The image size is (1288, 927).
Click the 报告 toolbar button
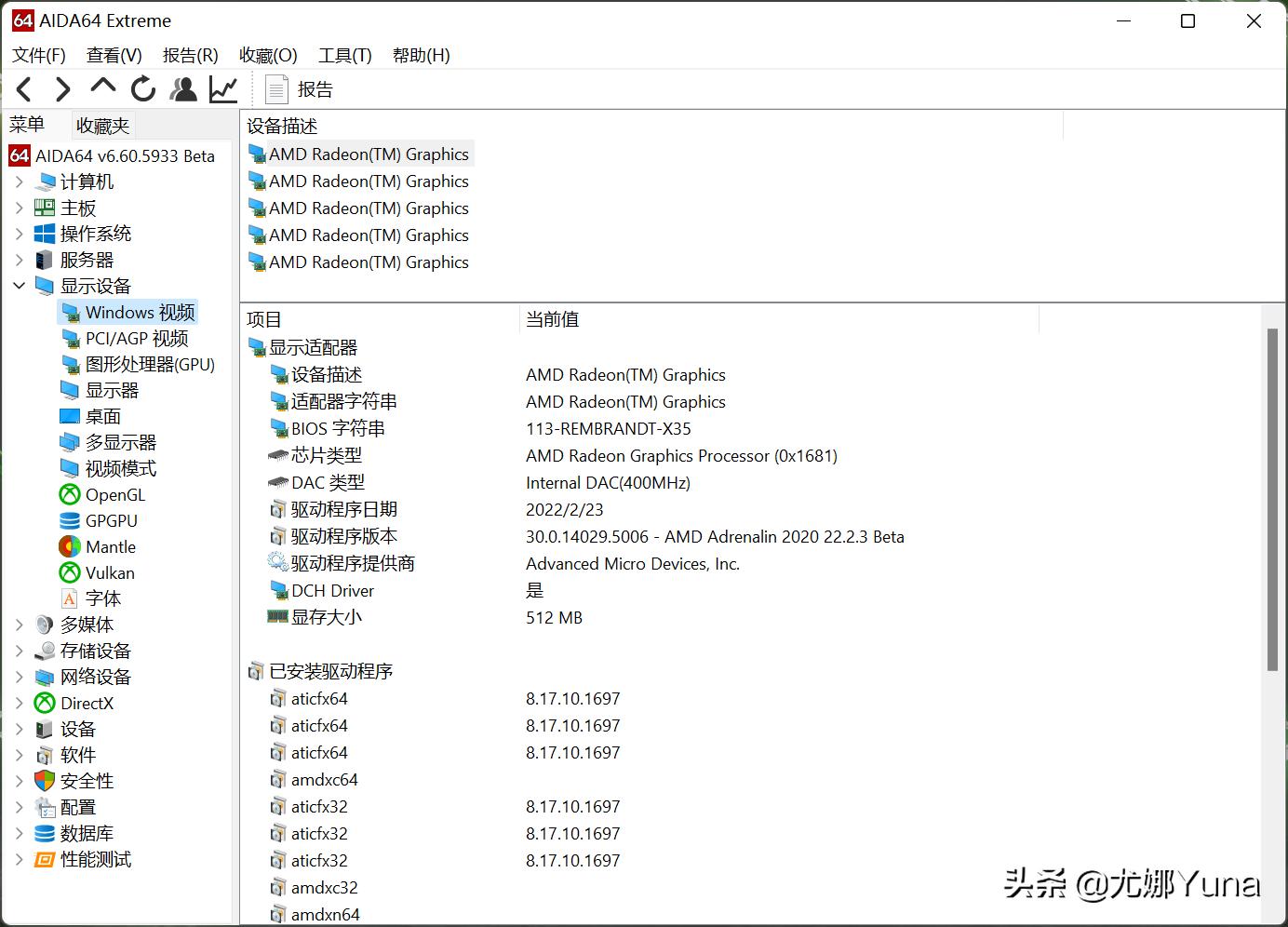tap(300, 88)
